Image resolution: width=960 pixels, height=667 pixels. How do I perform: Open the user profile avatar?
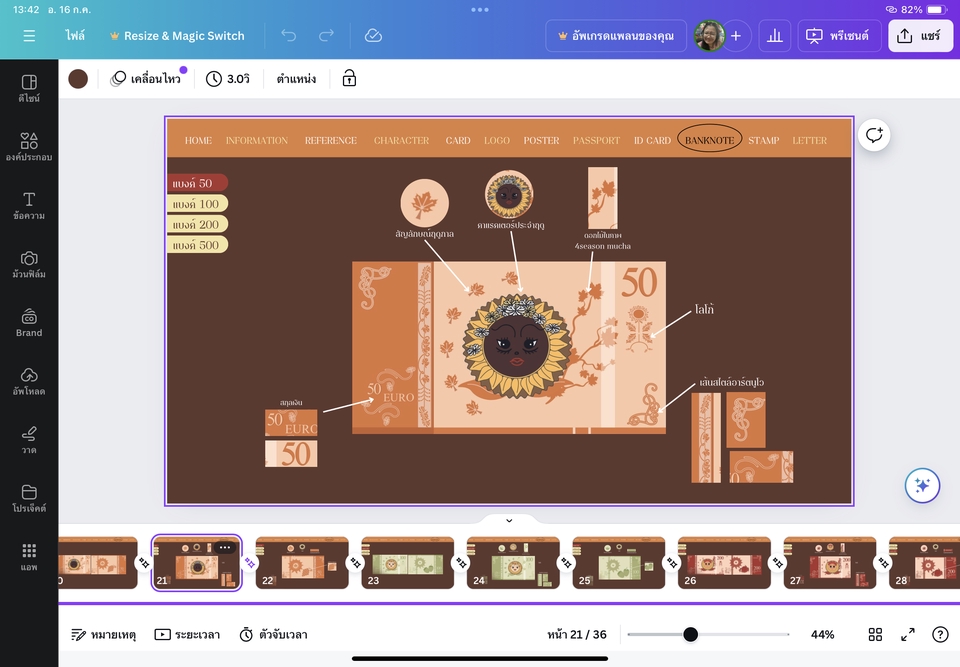tap(710, 36)
